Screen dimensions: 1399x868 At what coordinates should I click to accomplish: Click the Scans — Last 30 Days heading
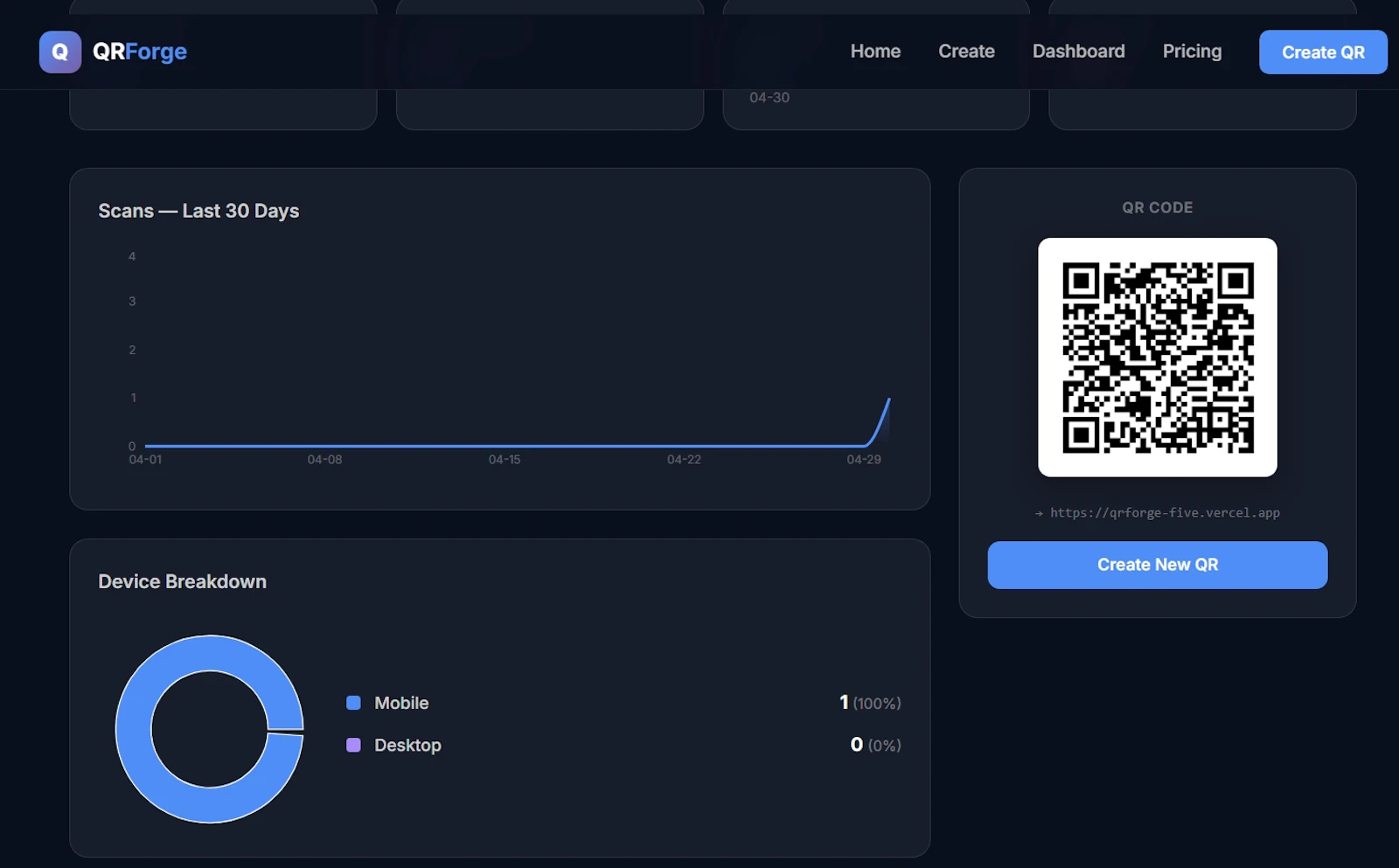pyautogui.click(x=198, y=211)
